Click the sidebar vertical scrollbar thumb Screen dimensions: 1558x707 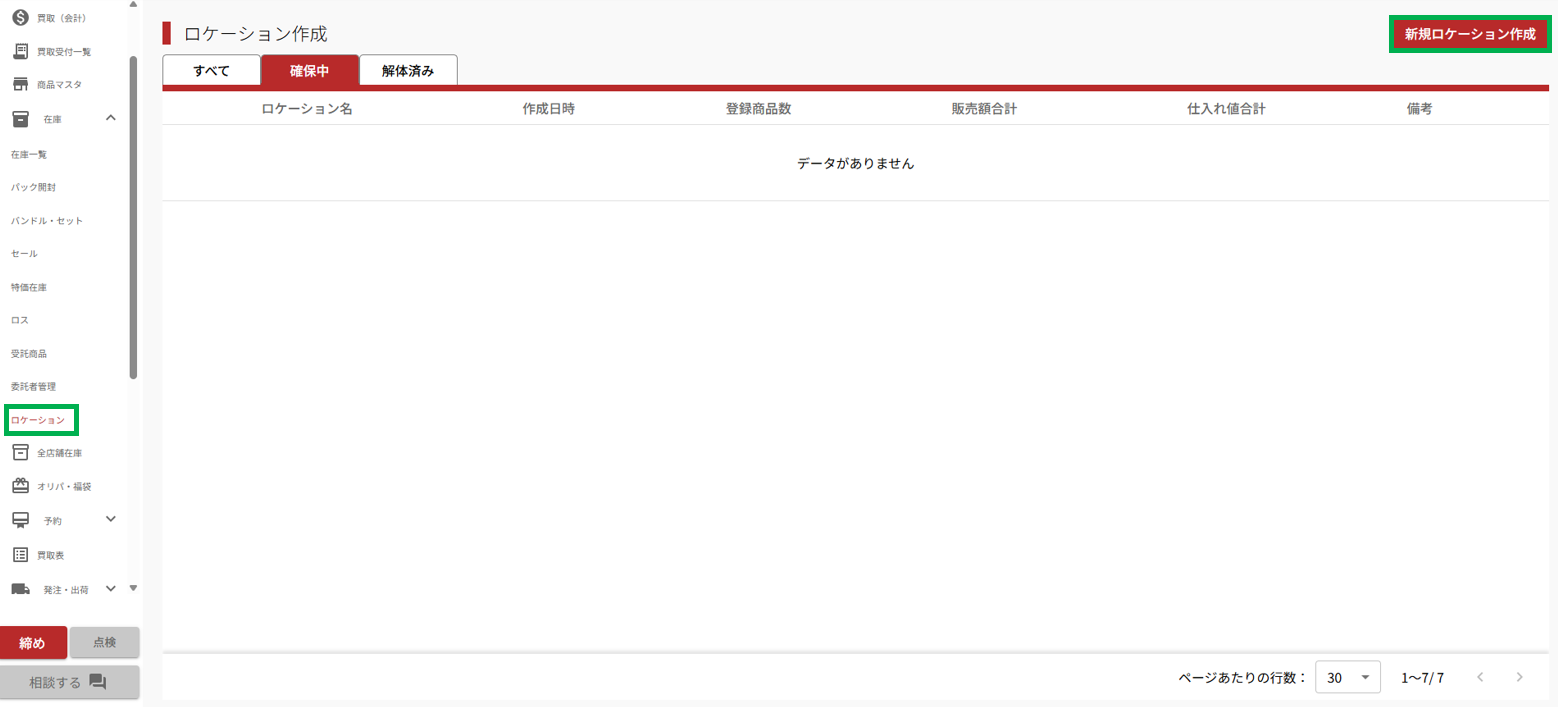pyautogui.click(x=133, y=217)
